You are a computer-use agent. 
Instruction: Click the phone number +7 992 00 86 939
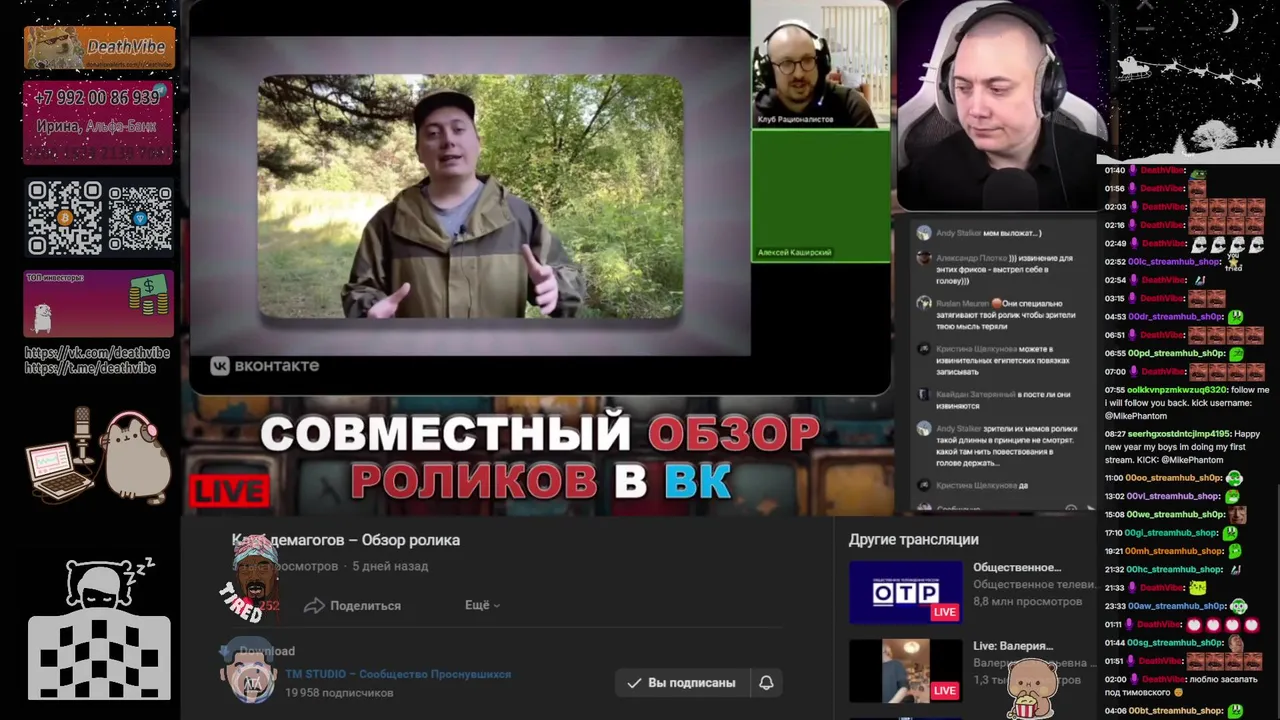97,98
